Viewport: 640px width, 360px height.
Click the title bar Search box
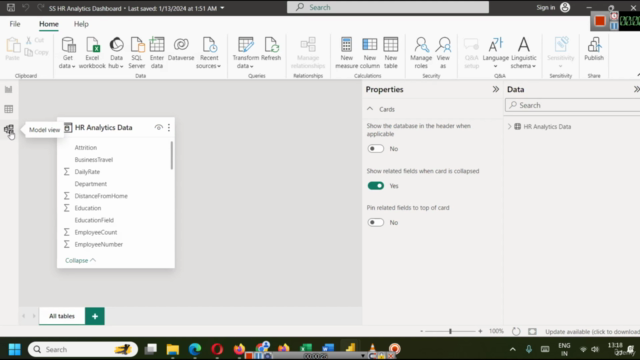pyautogui.click(x=388, y=7)
